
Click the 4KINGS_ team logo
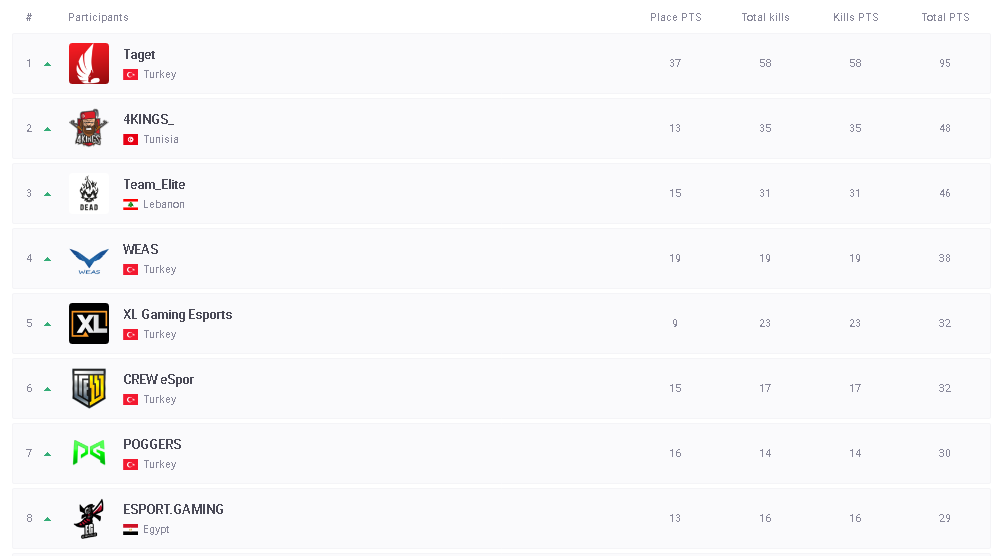89,129
